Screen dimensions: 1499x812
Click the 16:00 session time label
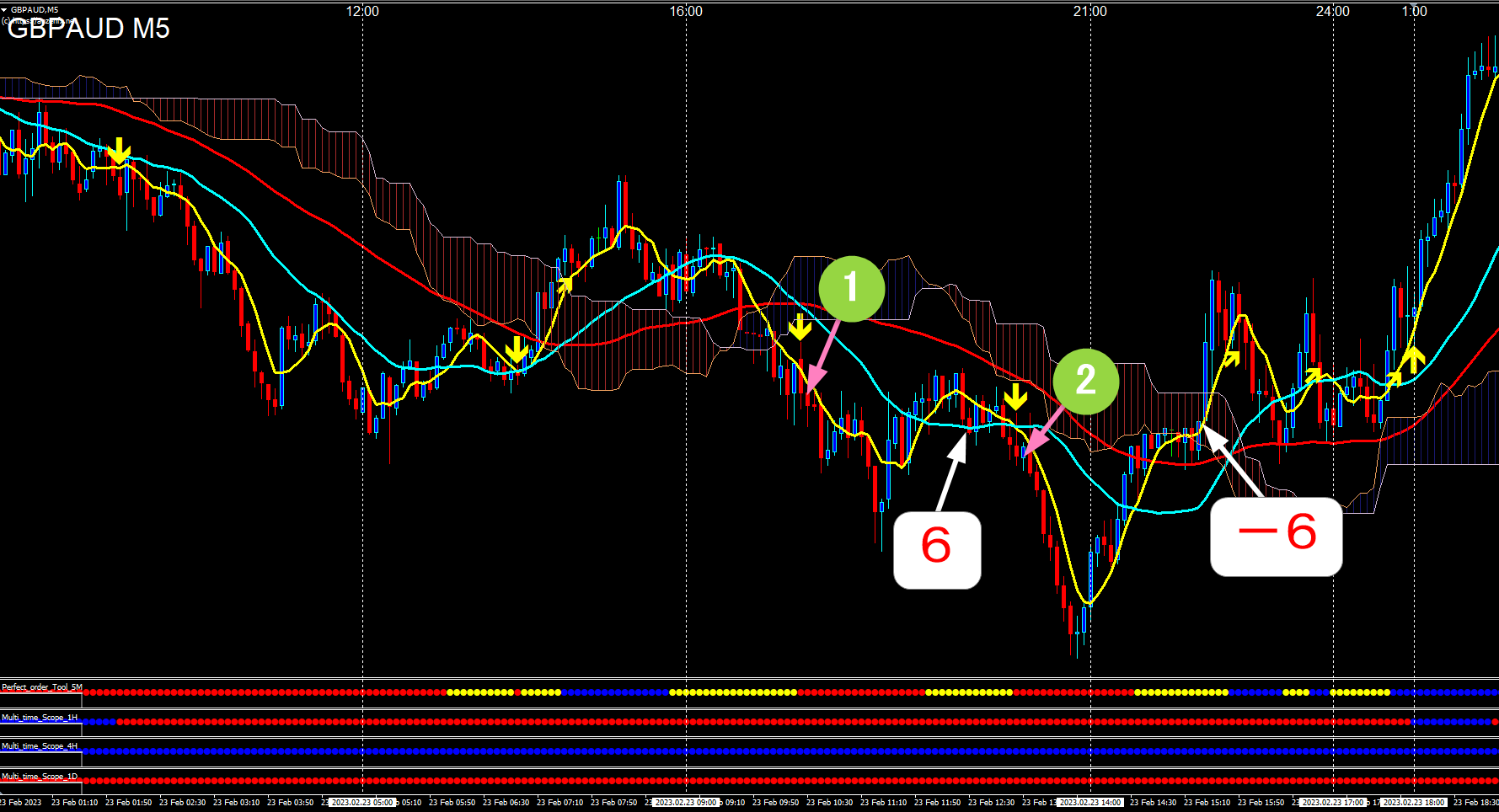686,12
